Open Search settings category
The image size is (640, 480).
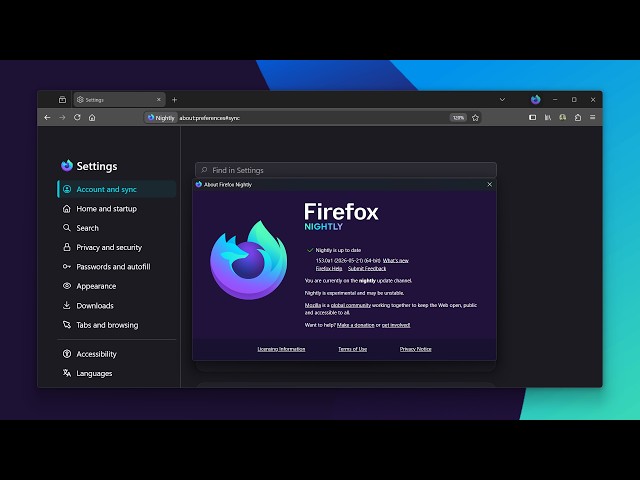click(x=117, y=228)
